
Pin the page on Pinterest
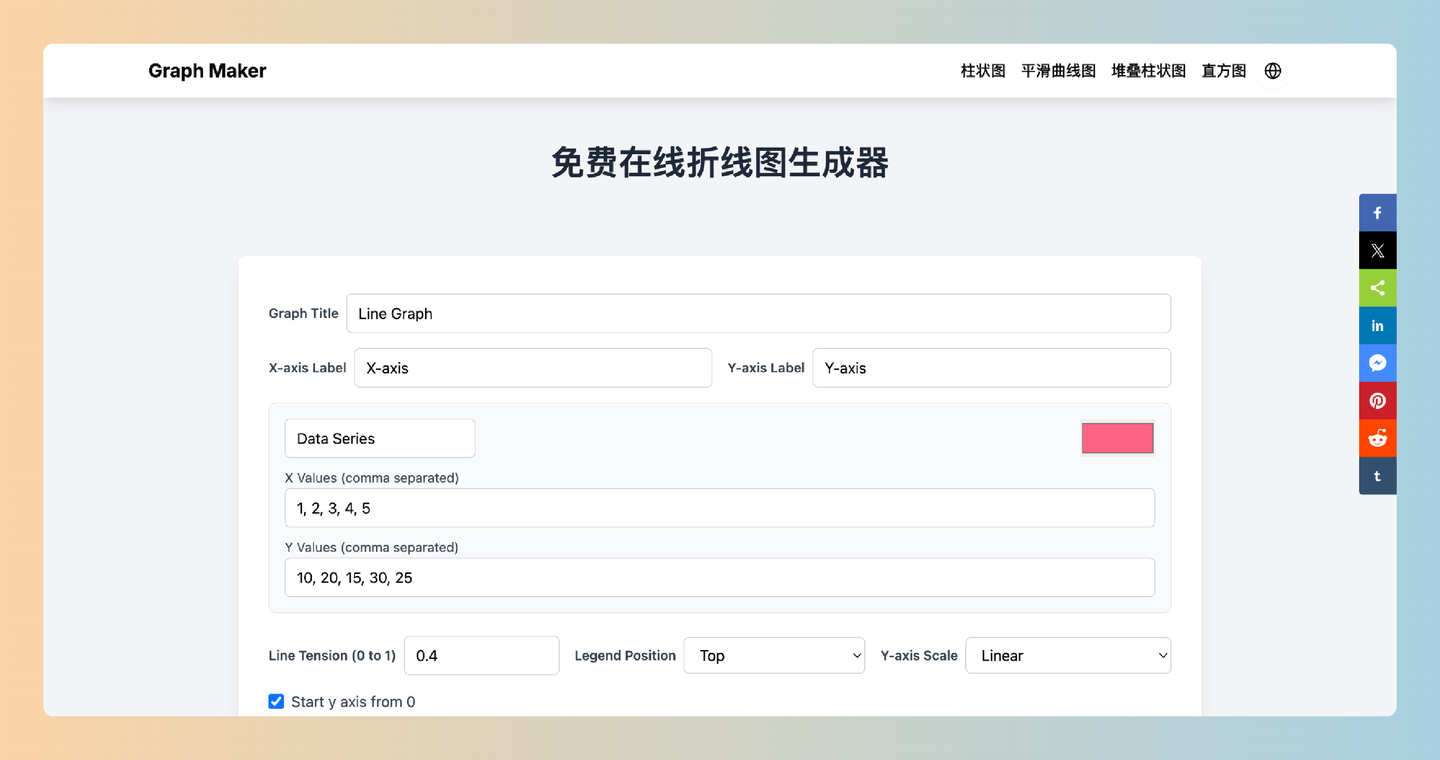point(1377,400)
